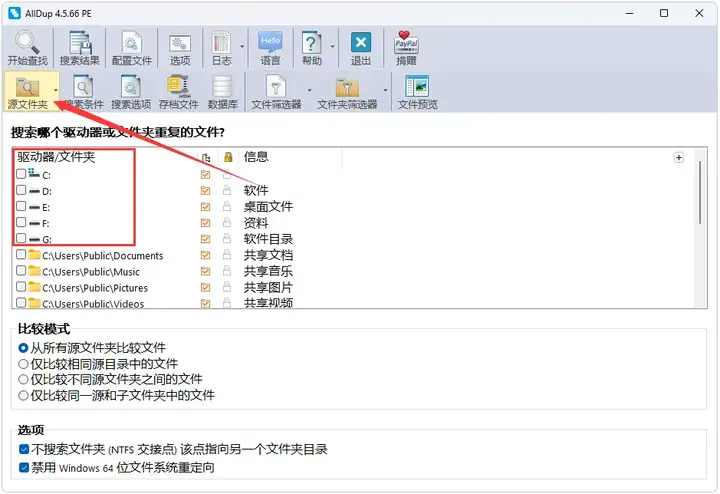Select 仅比较相同源目录中的文件 radio option
This screenshot has width=720, height=494.
pos(23,364)
